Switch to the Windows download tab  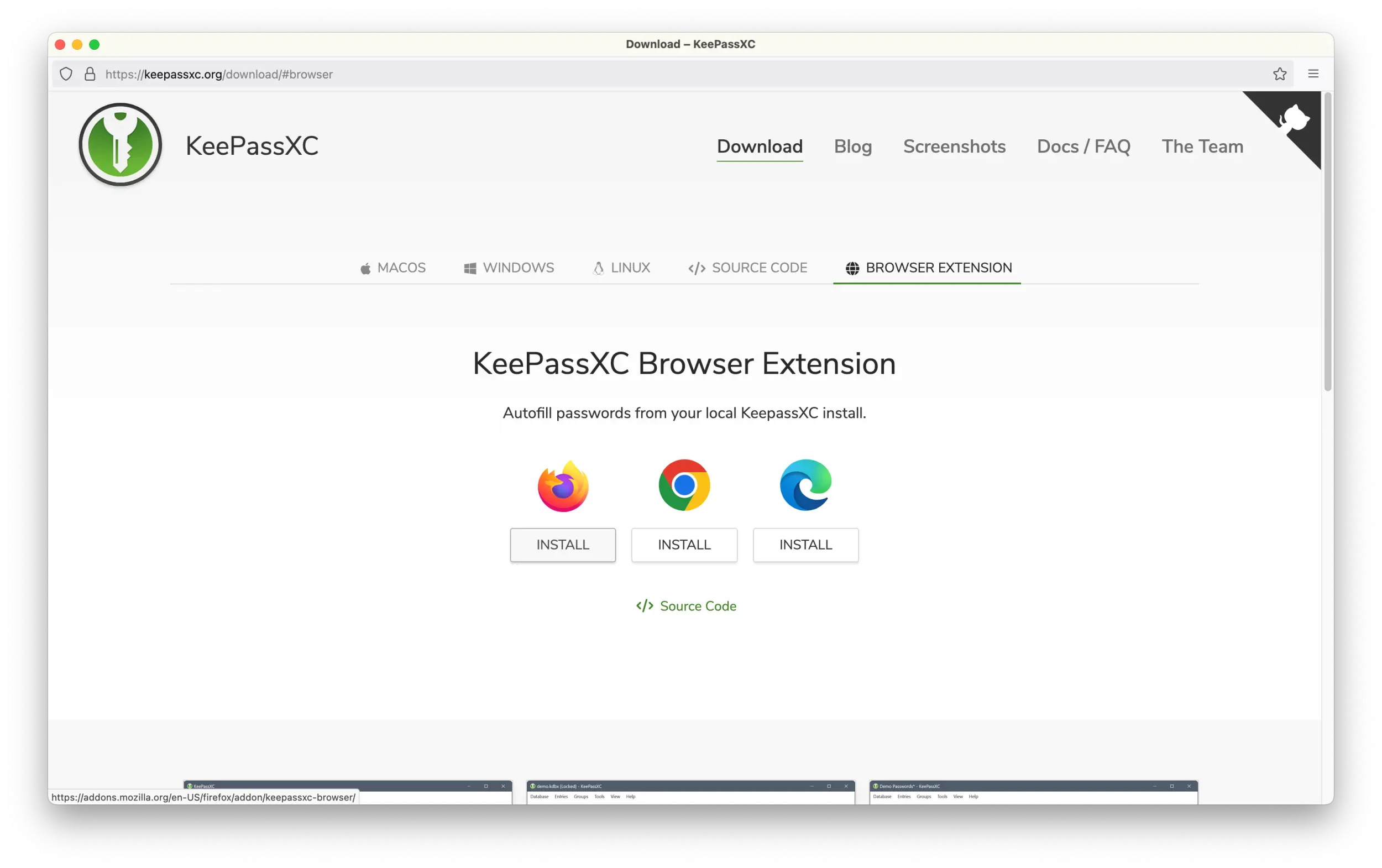click(509, 267)
